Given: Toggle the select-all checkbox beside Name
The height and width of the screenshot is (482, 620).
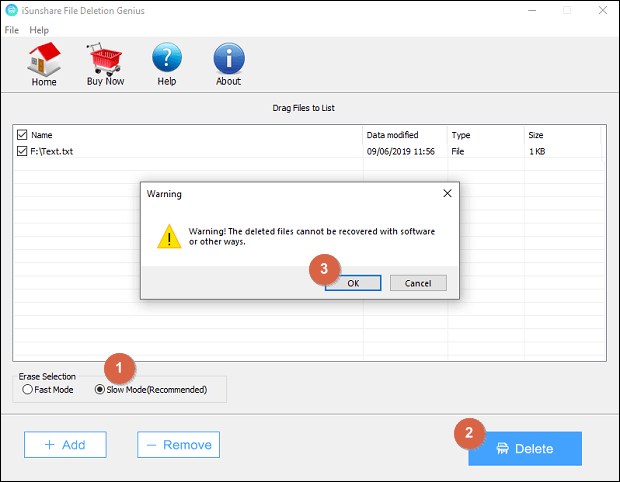Looking at the screenshot, I should point(22,135).
